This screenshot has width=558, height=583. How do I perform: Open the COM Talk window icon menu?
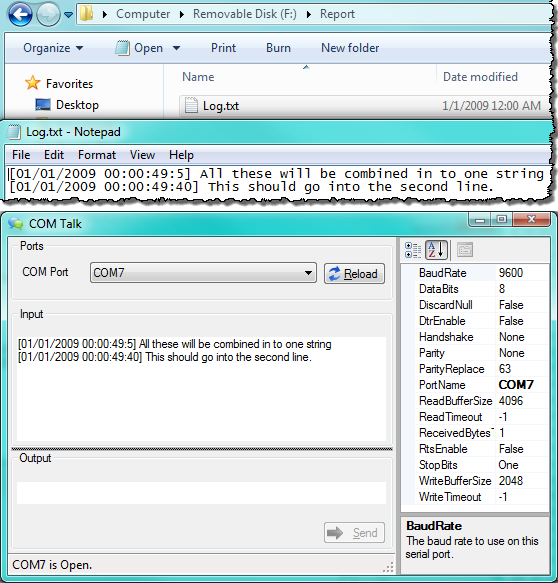[x=16, y=223]
